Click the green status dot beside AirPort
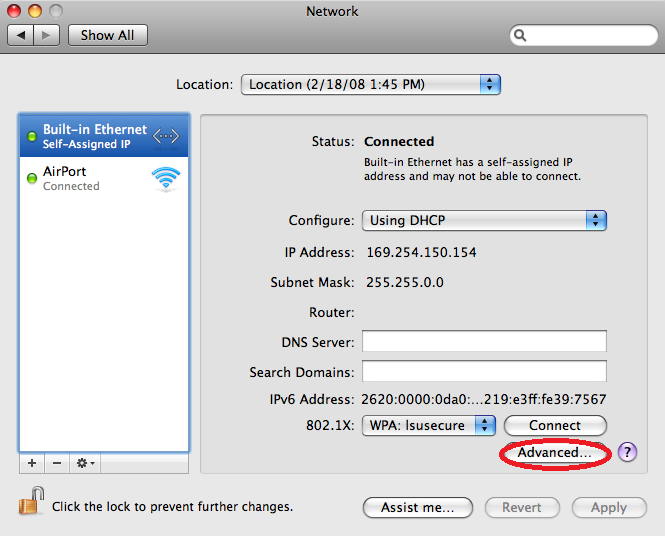The image size is (665, 536). pyautogui.click(x=32, y=178)
